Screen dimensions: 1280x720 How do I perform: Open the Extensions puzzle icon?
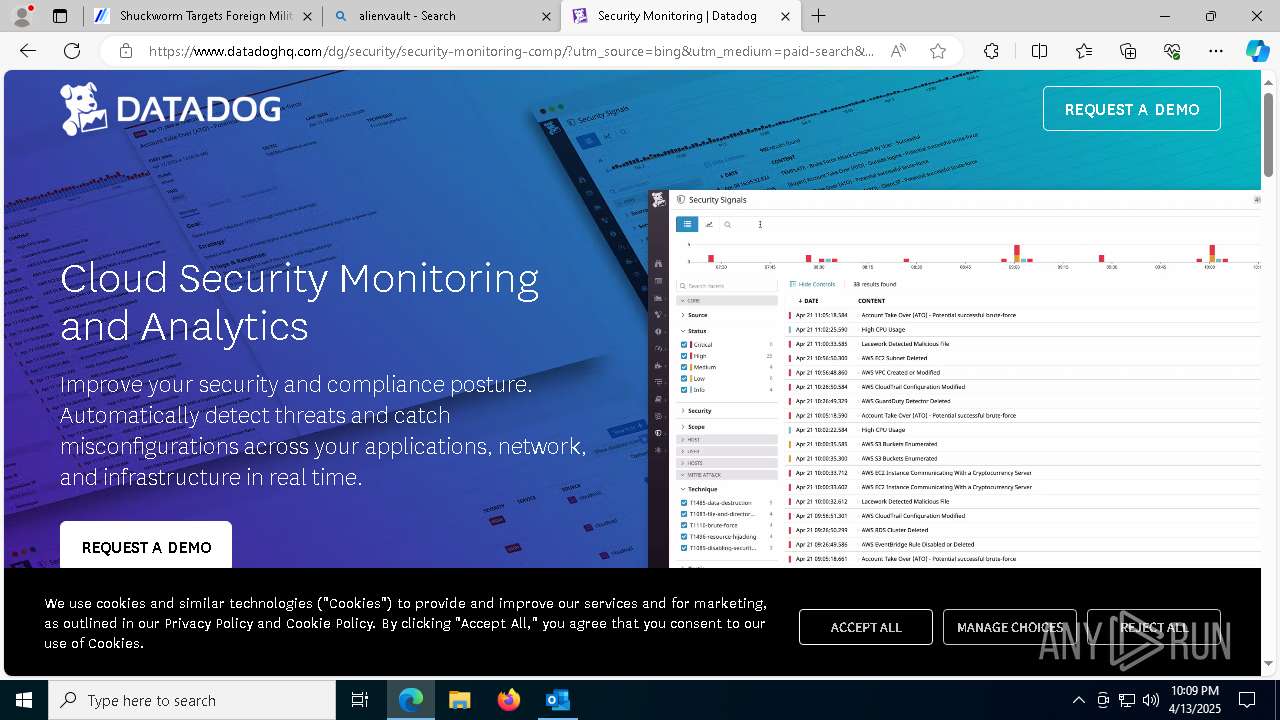pyautogui.click(x=991, y=51)
